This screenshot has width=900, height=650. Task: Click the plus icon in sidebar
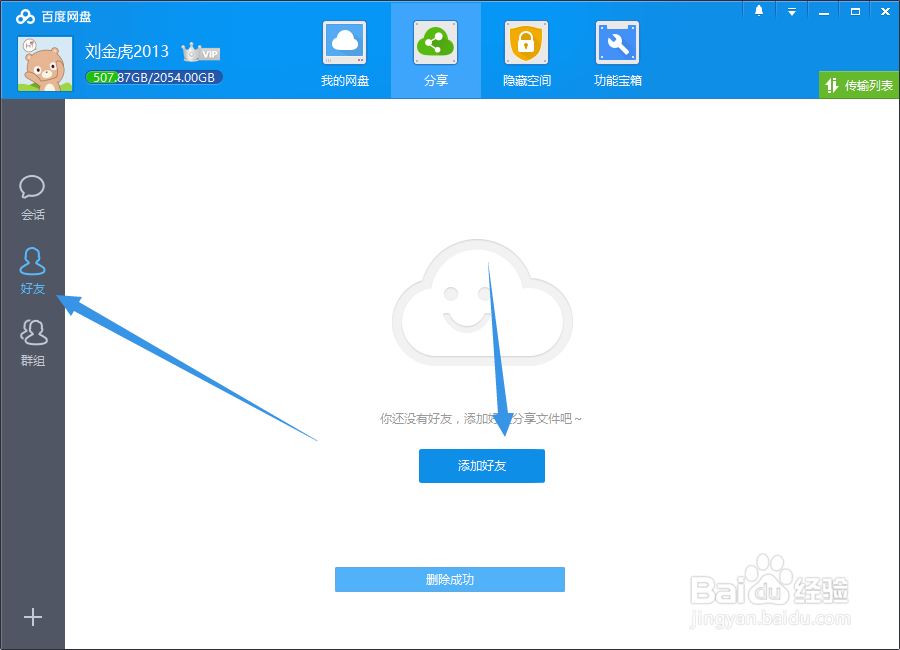point(33,617)
